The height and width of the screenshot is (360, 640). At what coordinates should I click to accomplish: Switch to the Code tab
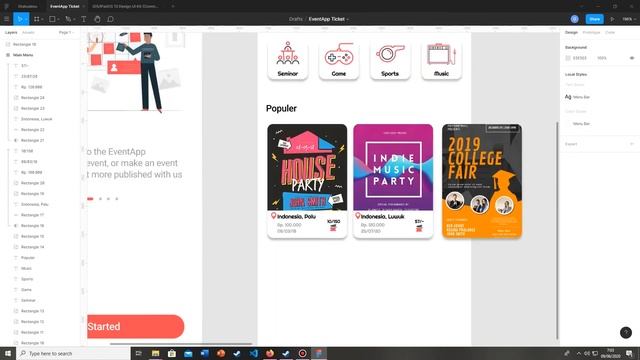(x=610, y=32)
